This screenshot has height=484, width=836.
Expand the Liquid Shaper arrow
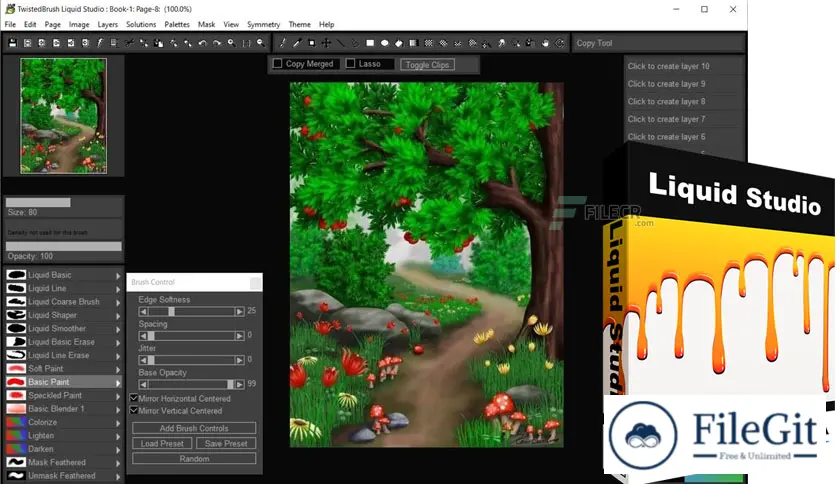pyautogui.click(x=118, y=316)
